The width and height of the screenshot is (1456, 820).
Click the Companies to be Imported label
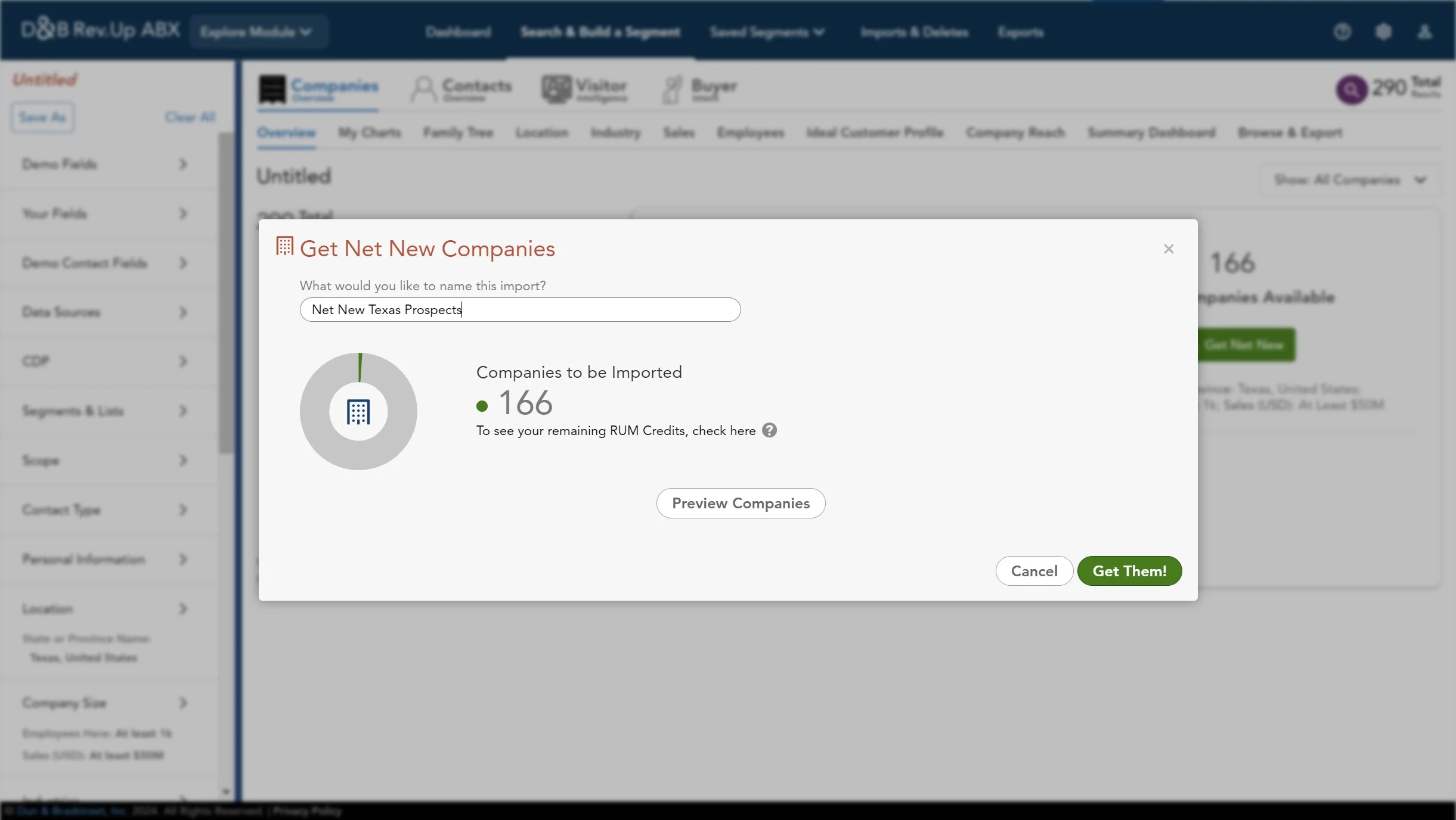click(x=579, y=372)
